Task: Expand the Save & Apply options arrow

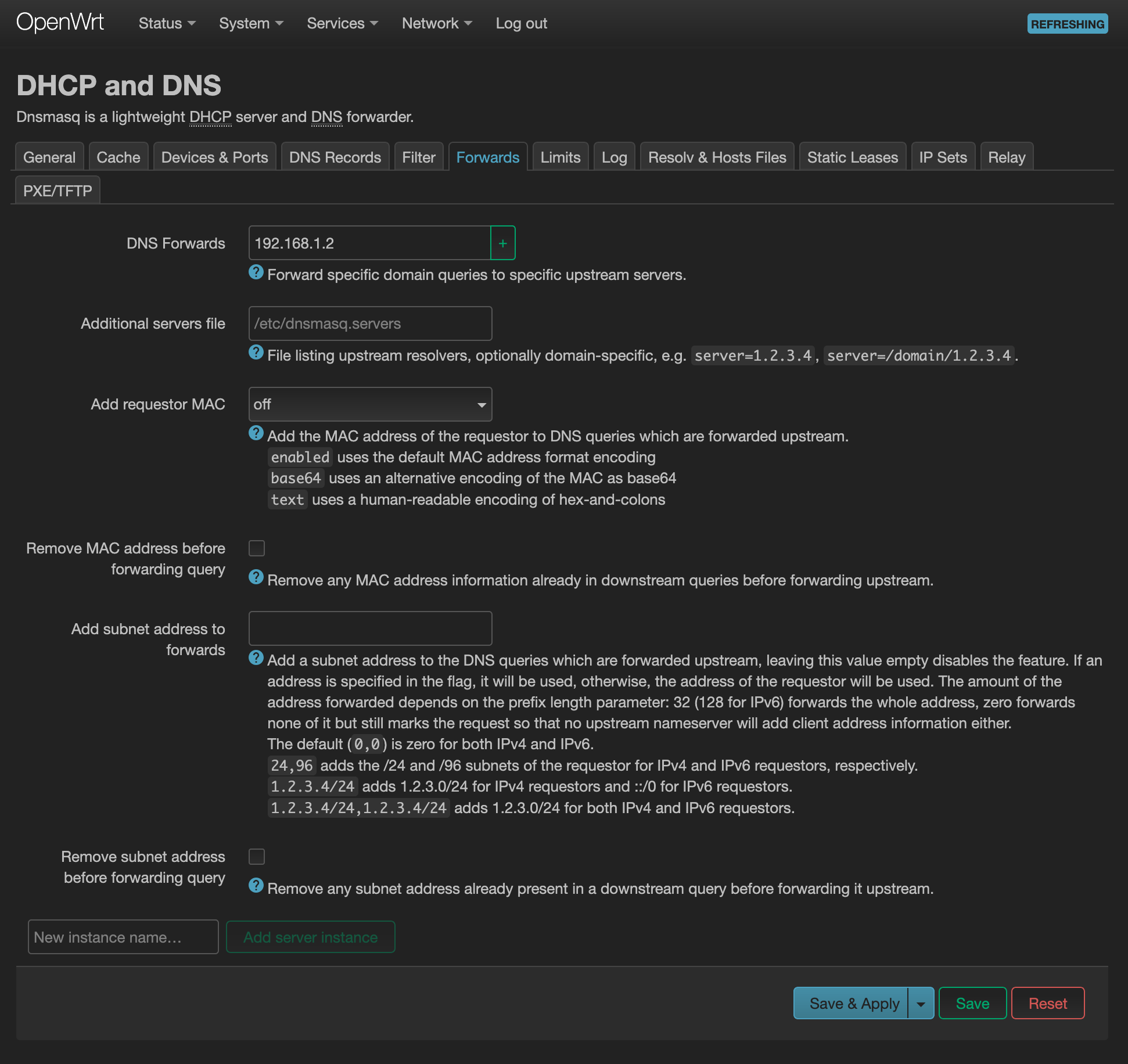Action: click(x=921, y=1003)
